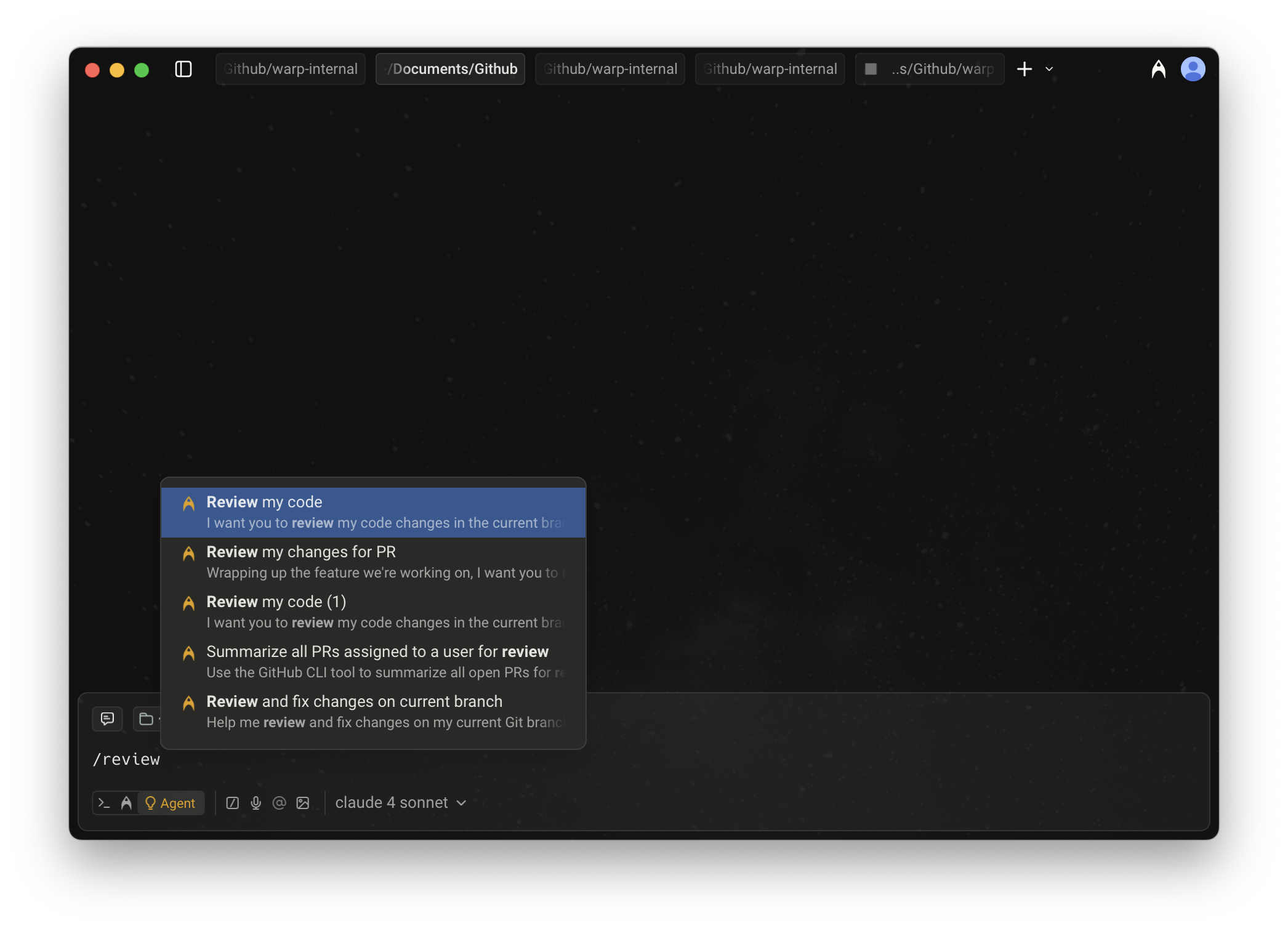Switch to terminal mode with prompt icon
The width and height of the screenshot is (1288, 931).
pyautogui.click(x=104, y=803)
